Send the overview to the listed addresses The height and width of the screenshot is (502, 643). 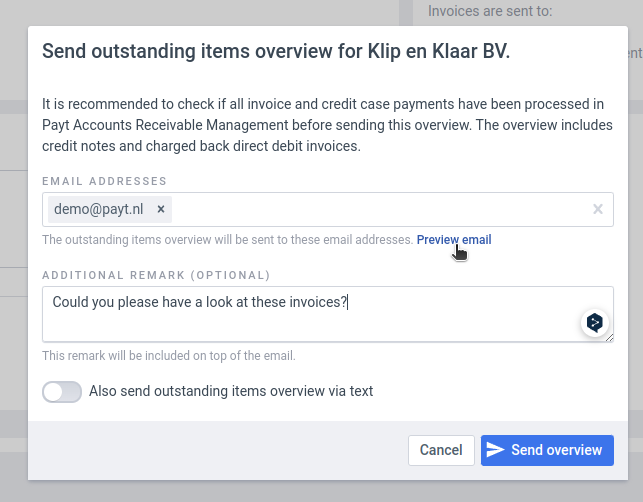click(x=547, y=450)
